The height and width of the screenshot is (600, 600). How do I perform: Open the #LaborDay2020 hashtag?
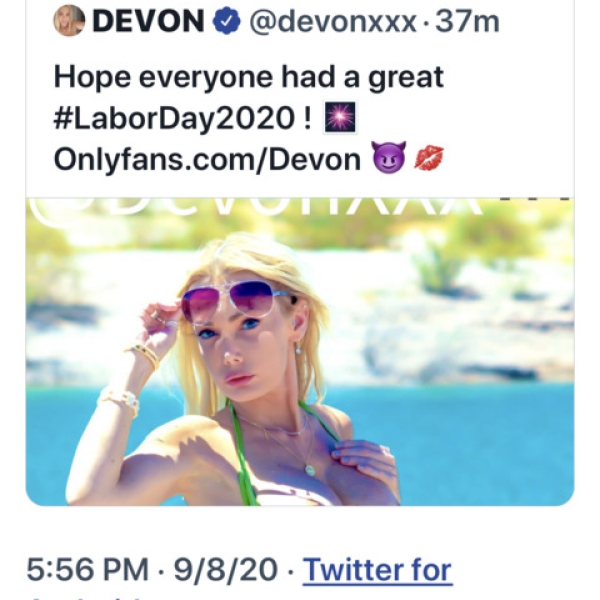click(174, 119)
